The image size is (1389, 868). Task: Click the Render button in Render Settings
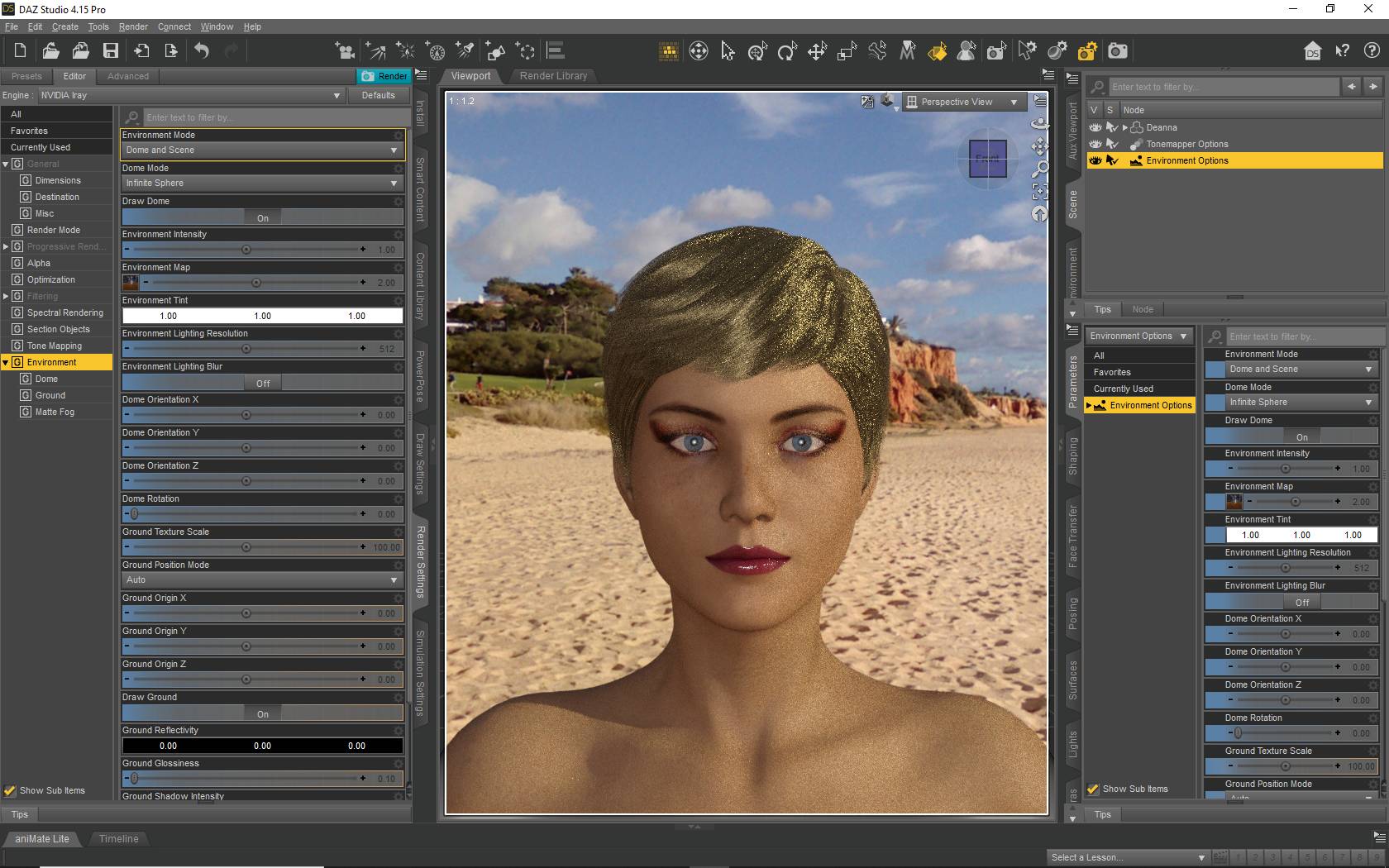click(384, 76)
